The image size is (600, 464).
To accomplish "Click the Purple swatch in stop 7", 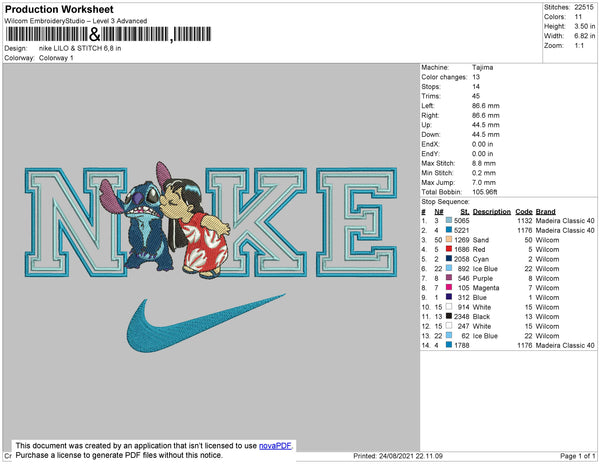I will pos(449,278).
